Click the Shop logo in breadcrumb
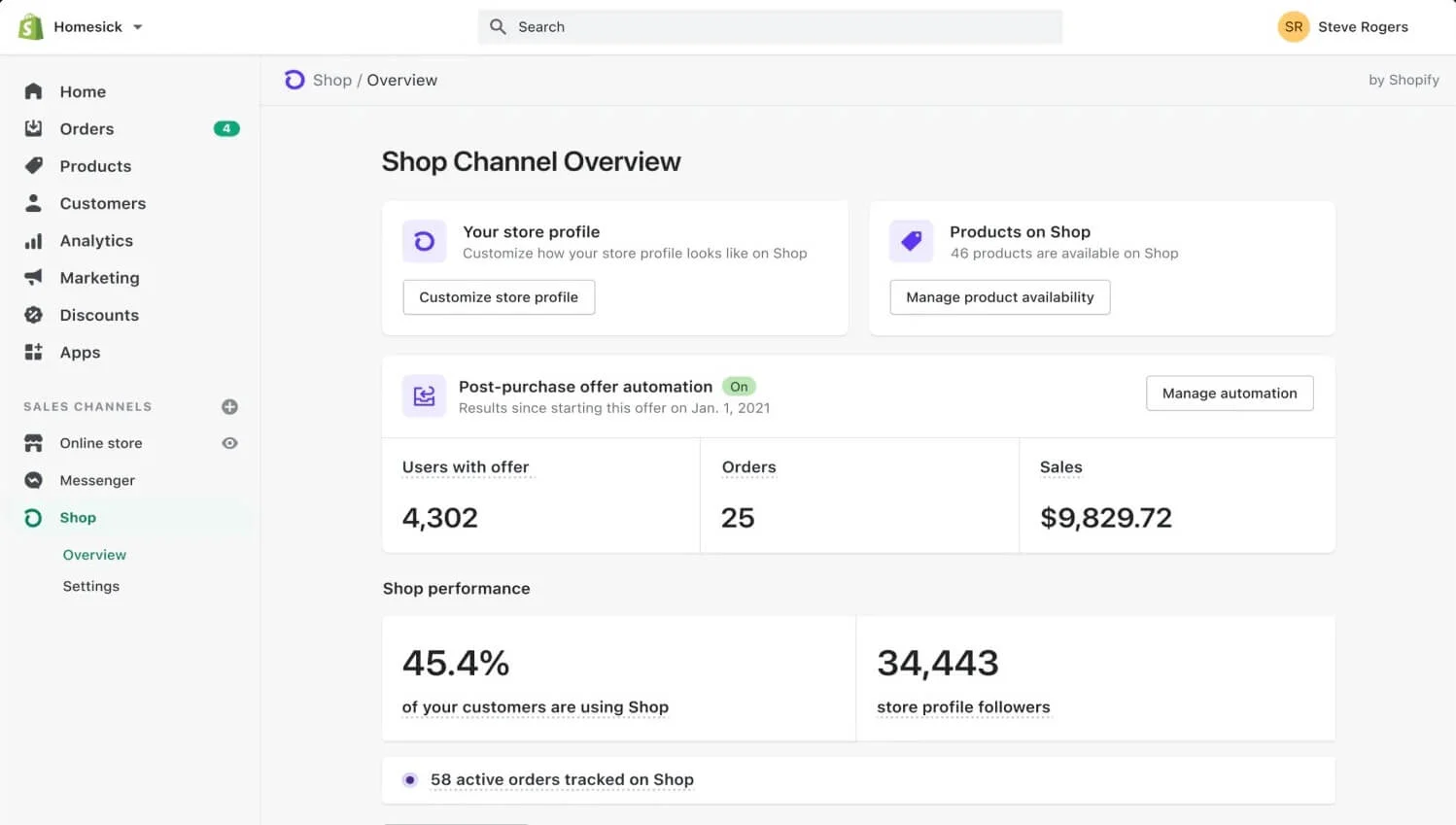The width and height of the screenshot is (1456, 825). pyautogui.click(x=295, y=80)
